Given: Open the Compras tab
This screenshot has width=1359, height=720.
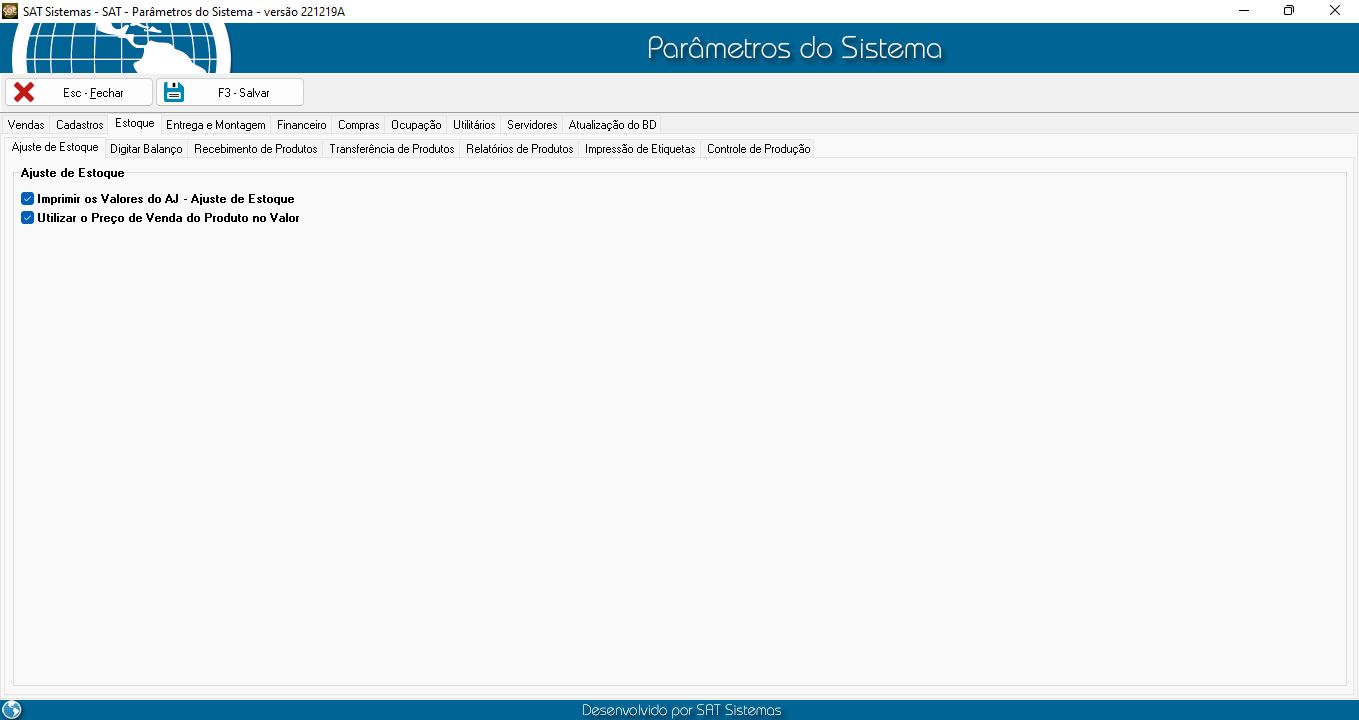Looking at the screenshot, I should click(x=359, y=125).
